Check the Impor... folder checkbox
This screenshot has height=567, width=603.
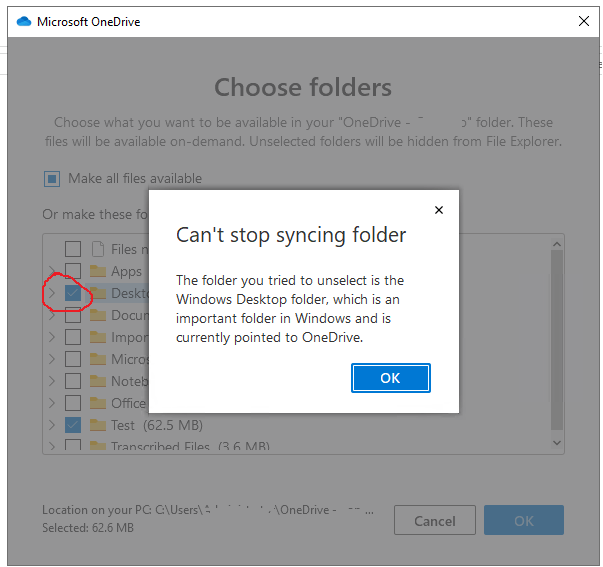(x=73, y=337)
